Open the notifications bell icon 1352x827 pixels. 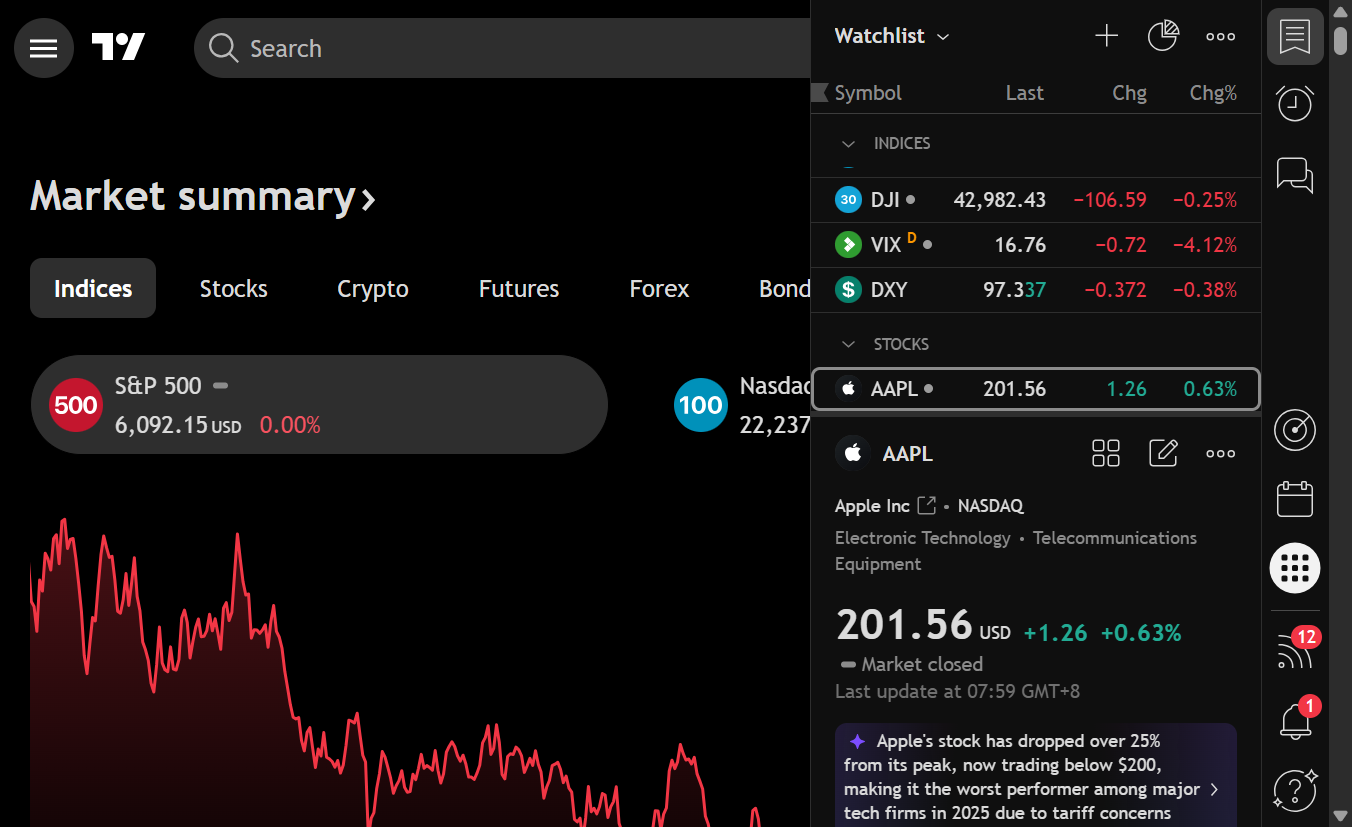[x=1295, y=719]
